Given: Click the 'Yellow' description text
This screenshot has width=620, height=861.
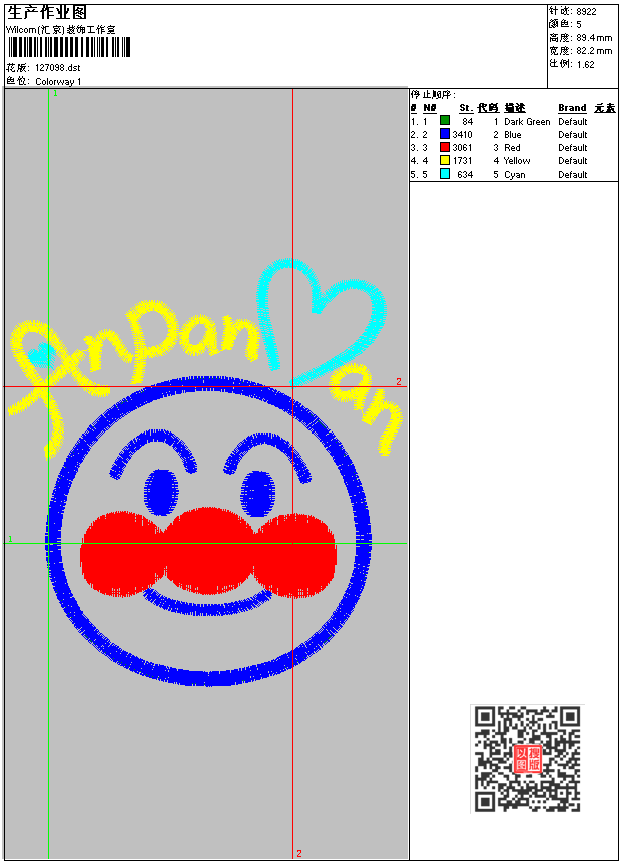Looking at the screenshot, I should coord(517,161).
